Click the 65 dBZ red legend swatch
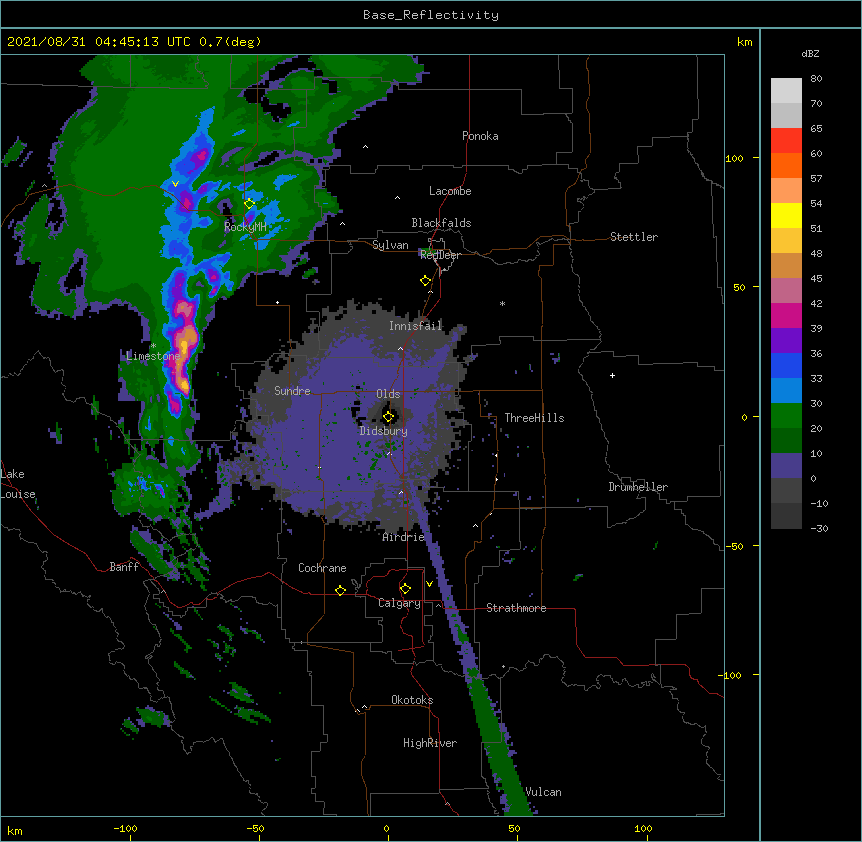862x842 pixels. point(786,141)
